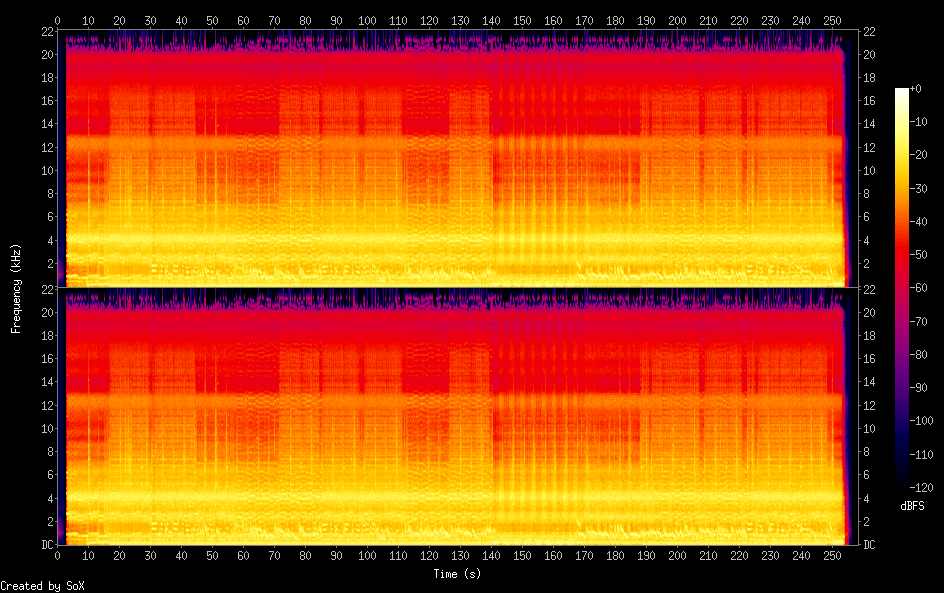The height and width of the screenshot is (593, 944).
Task: Click the "dBFS" legend label
Action: pyautogui.click(x=911, y=506)
